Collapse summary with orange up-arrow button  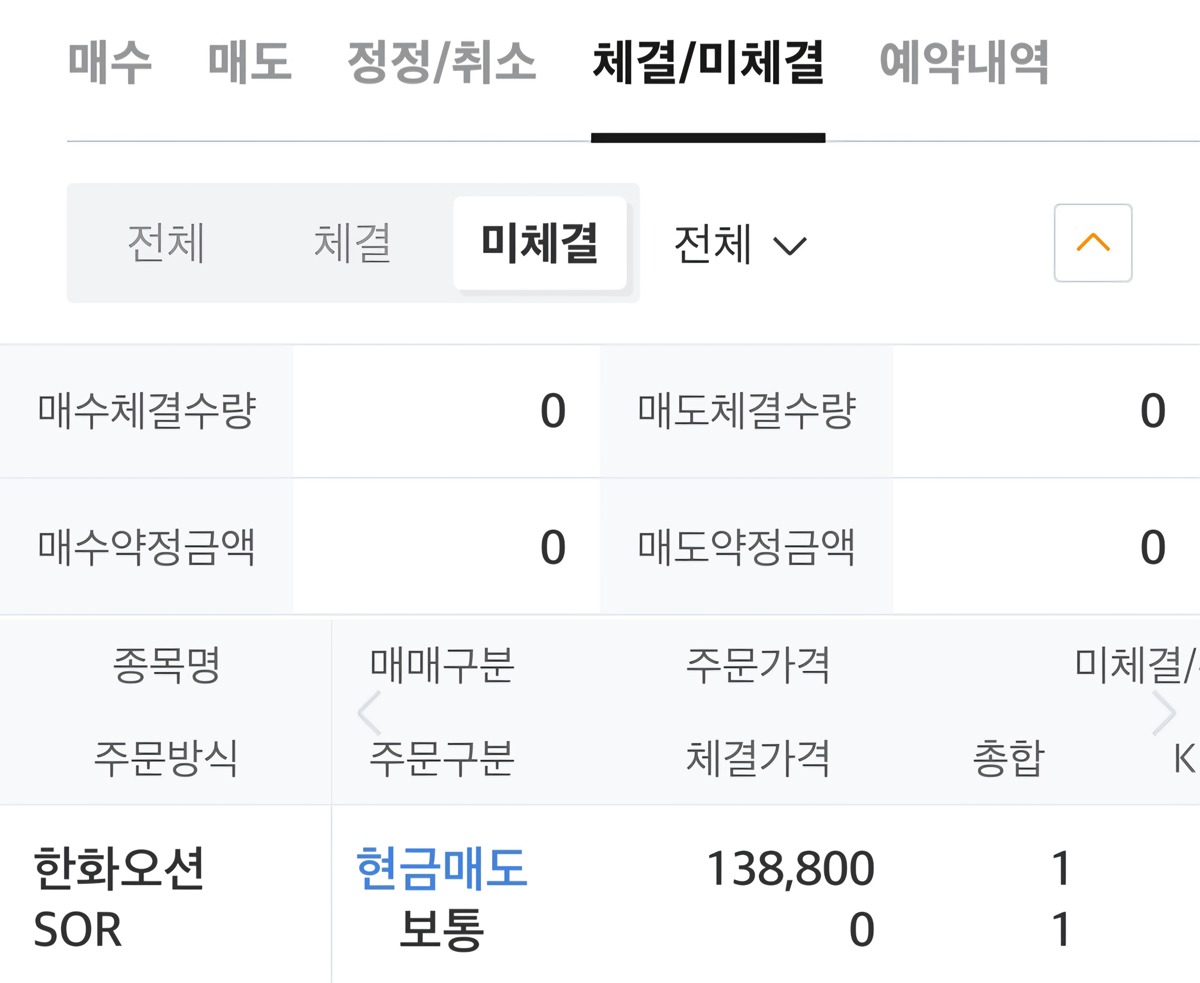(1092, 243)
